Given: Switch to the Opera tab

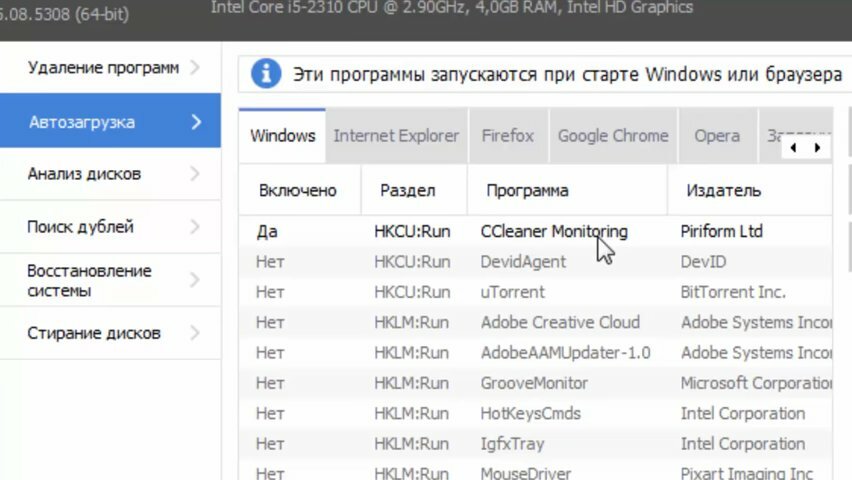Looking at the screenshot, I should pyautogui.click(x=717, y=135).
